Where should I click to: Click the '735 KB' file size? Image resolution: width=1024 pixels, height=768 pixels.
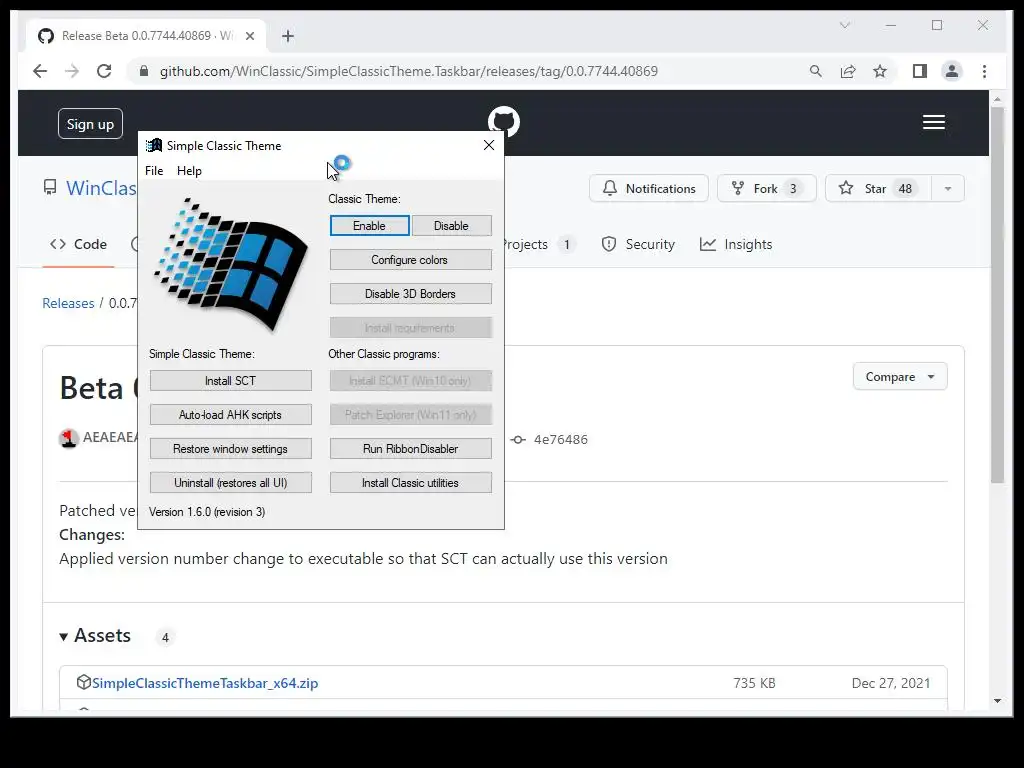pyautogui.click(x=754, y=683)
